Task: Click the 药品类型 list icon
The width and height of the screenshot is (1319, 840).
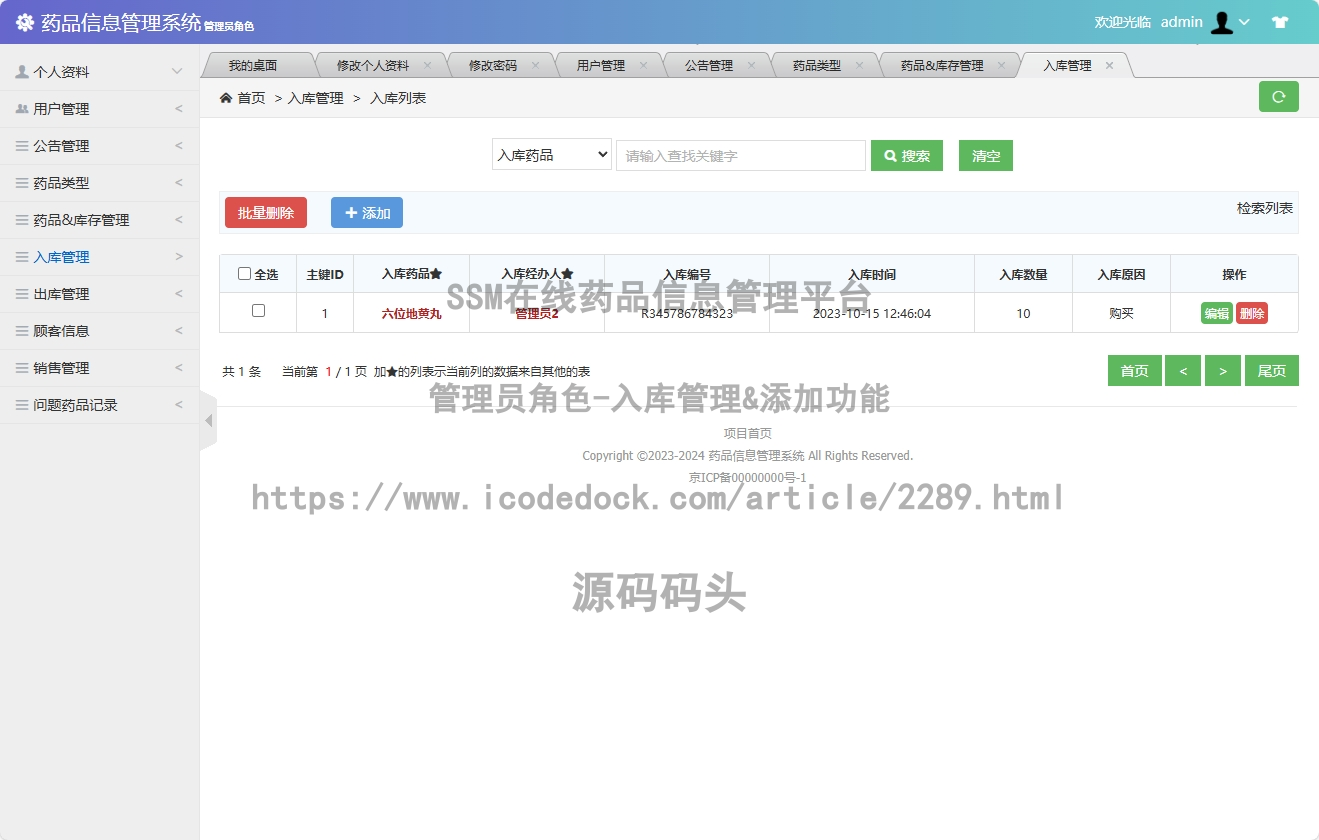Action: [22, 183]
